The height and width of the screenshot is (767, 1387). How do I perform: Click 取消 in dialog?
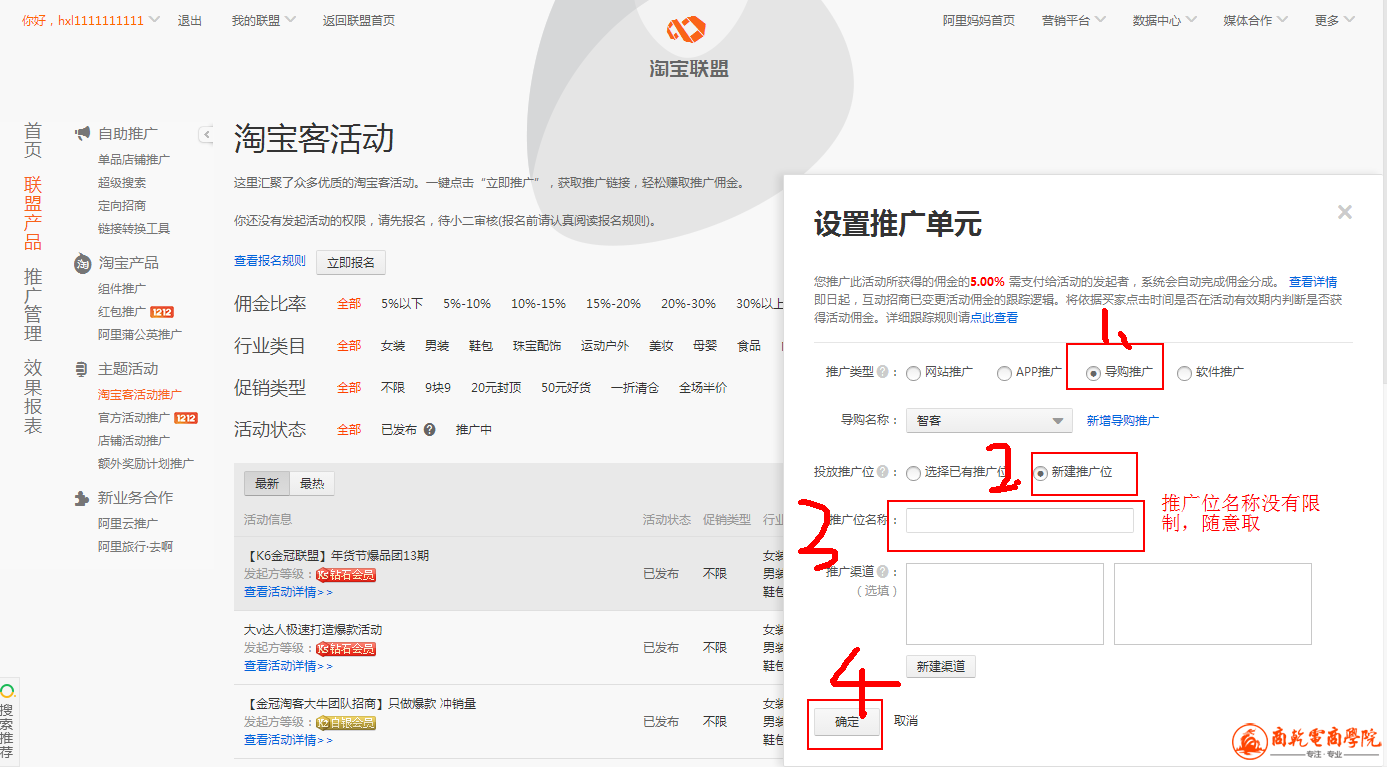(906, 721)
